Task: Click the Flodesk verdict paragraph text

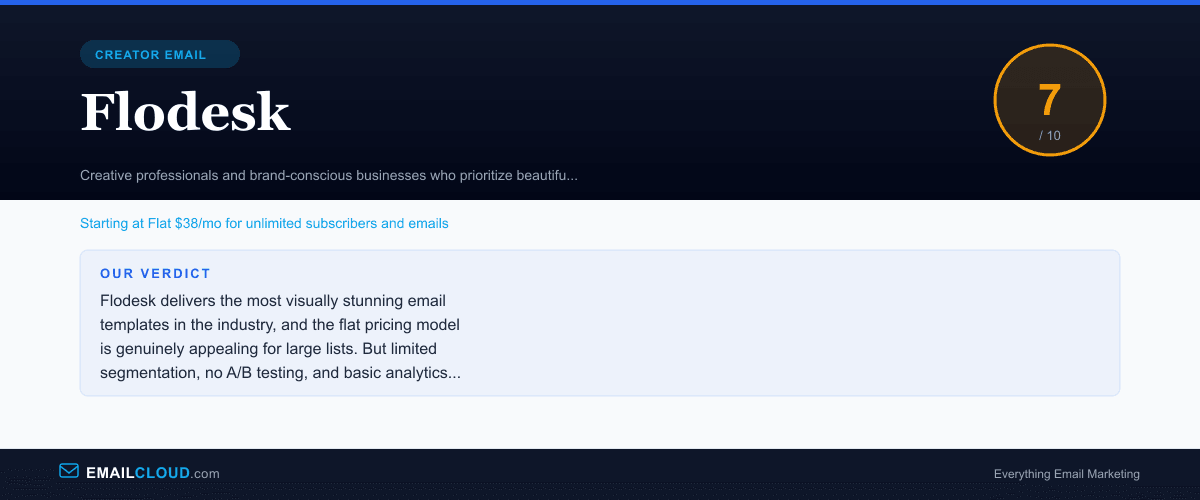Action: [x=280, y=337]
